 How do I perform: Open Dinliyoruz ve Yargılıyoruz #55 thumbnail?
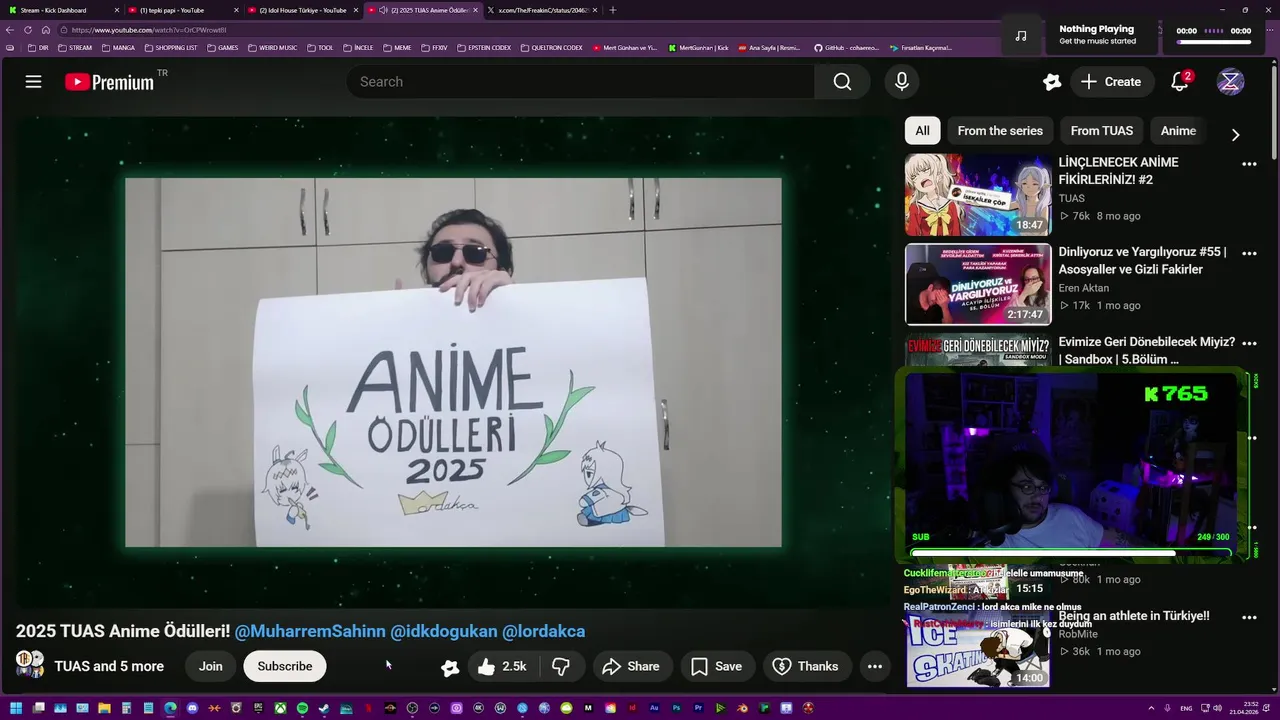click(x=978, y=285)
